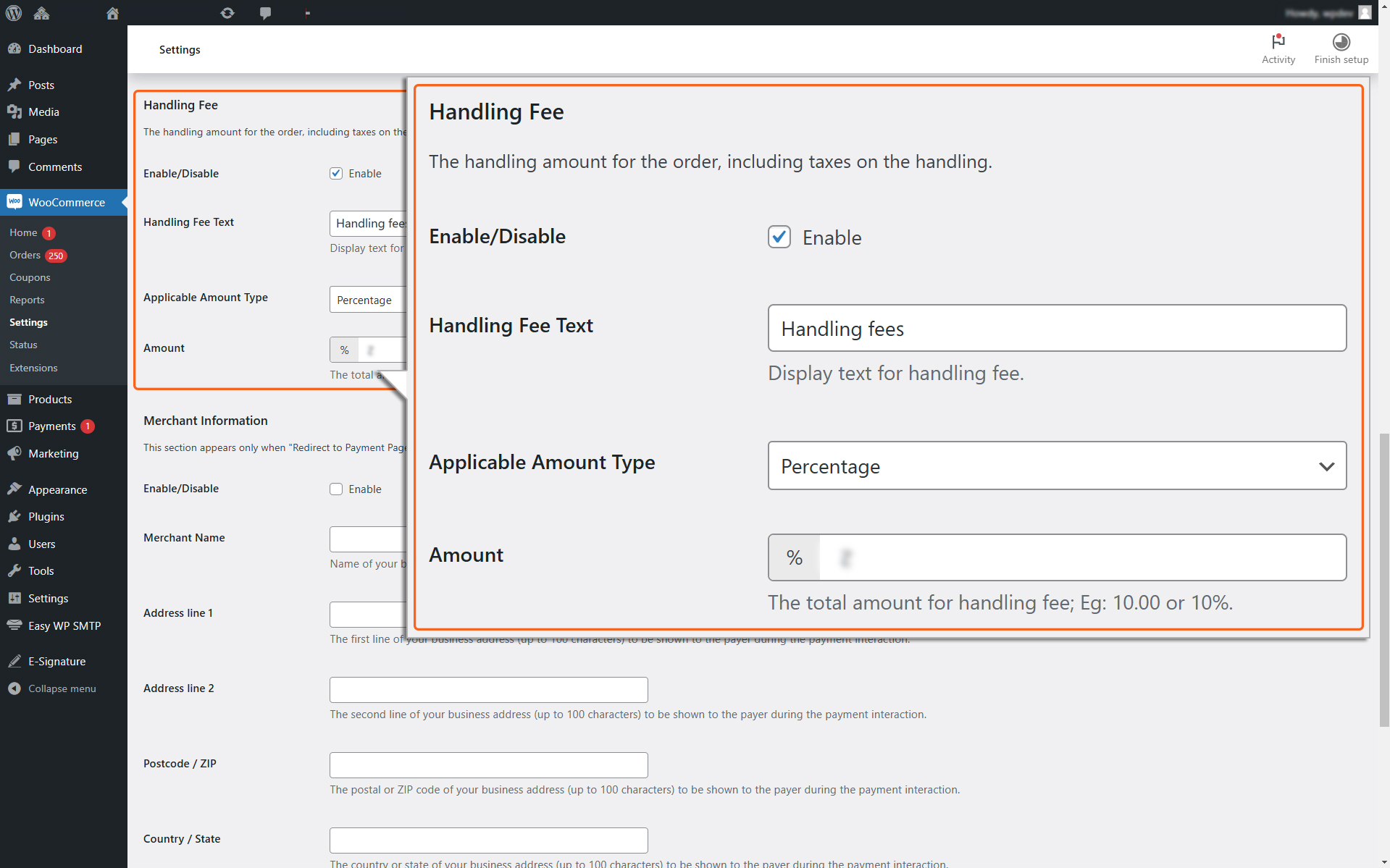Screen dimensions: 1390x868
Task: Click the WordPress logo icon
Action: pos(14,13)
